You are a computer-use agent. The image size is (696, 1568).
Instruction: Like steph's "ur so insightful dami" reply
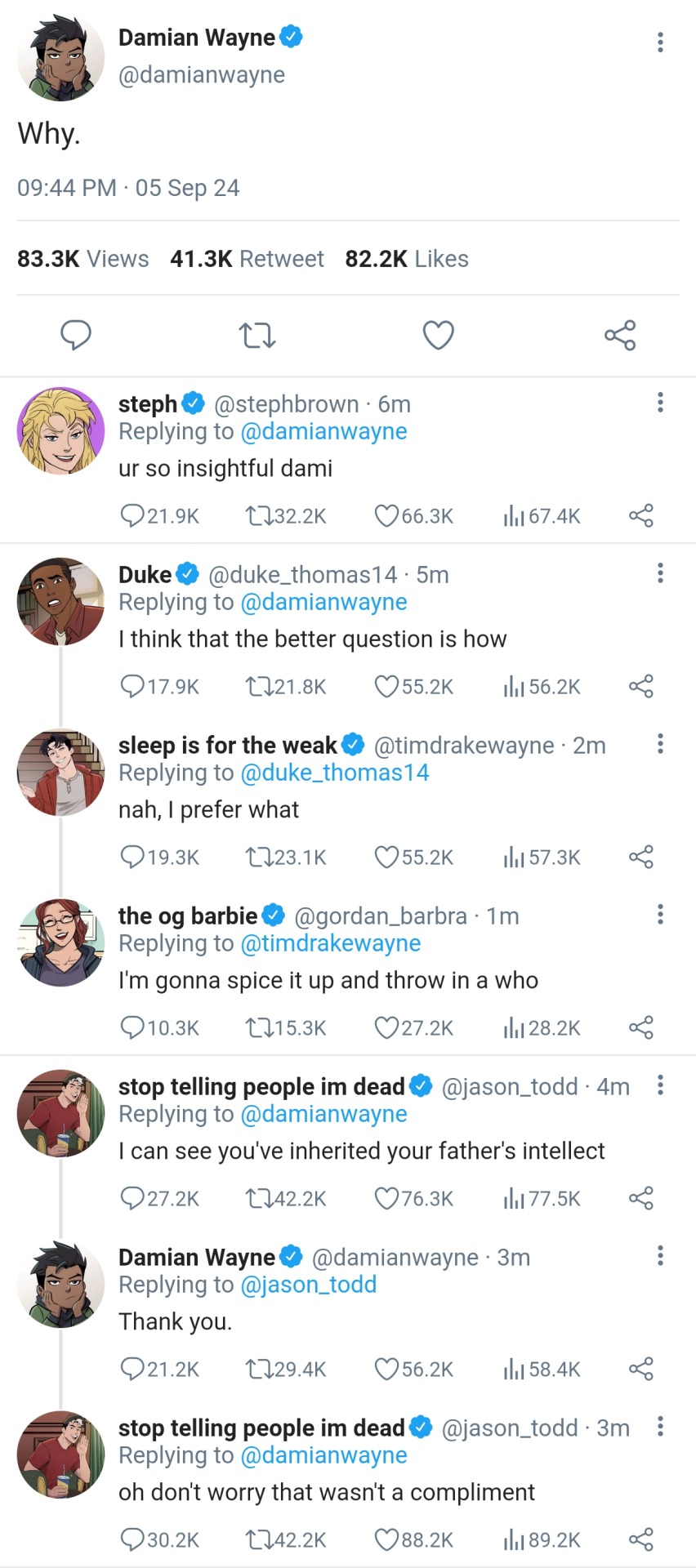[x=386, y=515]
